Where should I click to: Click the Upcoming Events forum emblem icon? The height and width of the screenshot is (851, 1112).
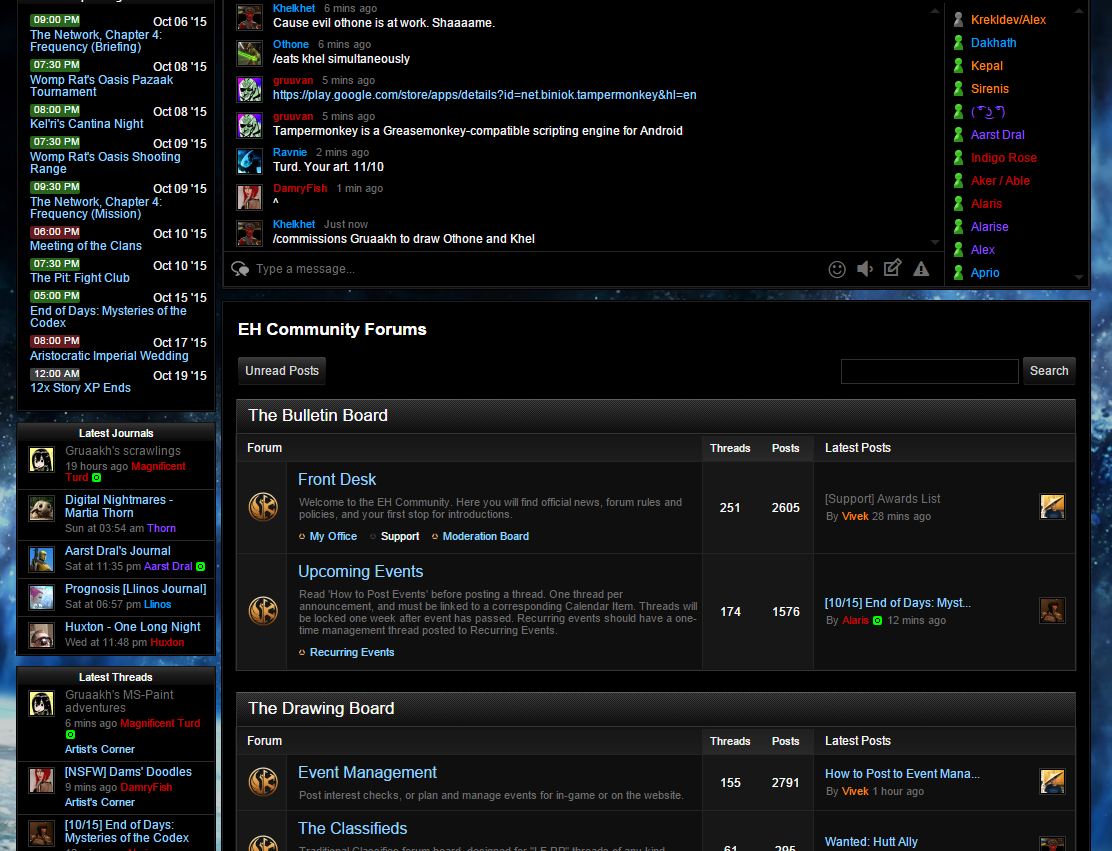[x=263, y=611]
